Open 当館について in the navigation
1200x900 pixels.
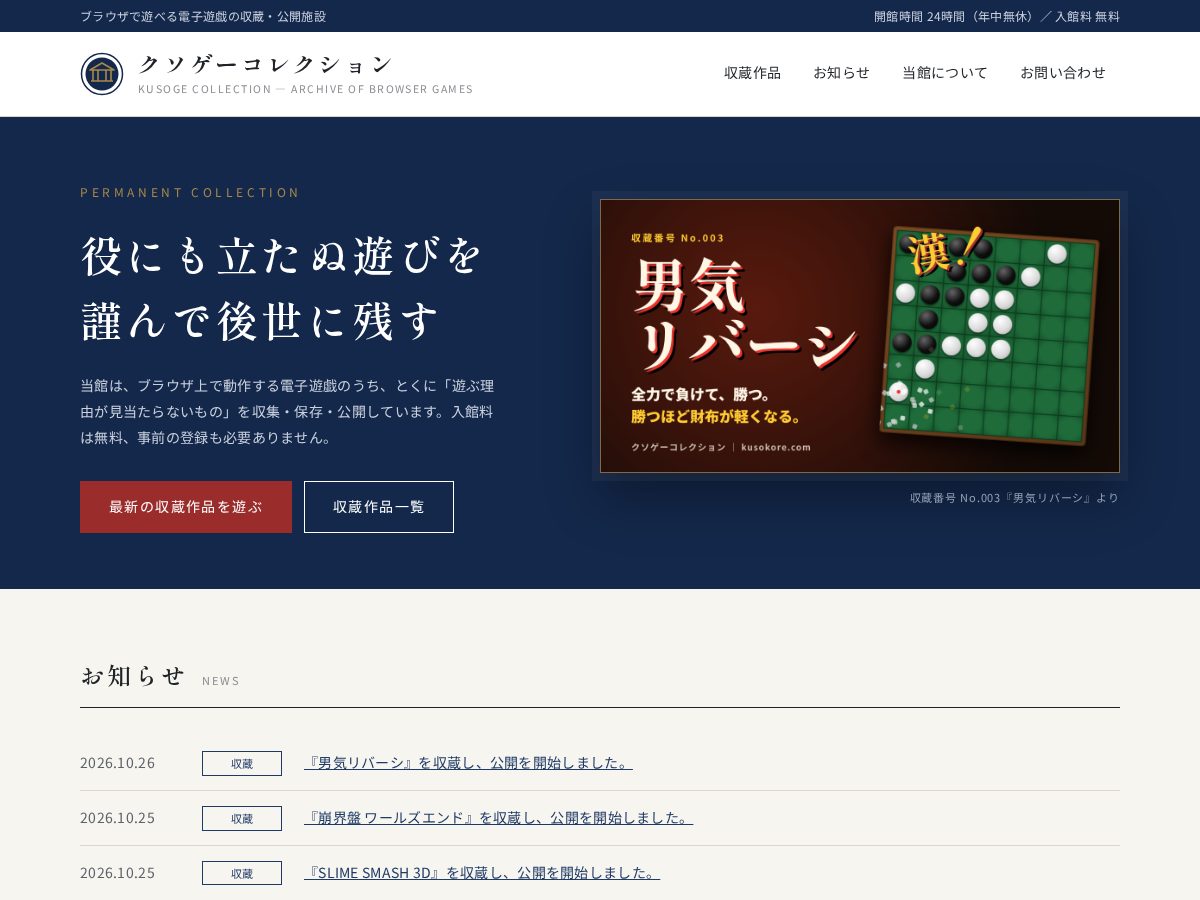coord(945,72)
